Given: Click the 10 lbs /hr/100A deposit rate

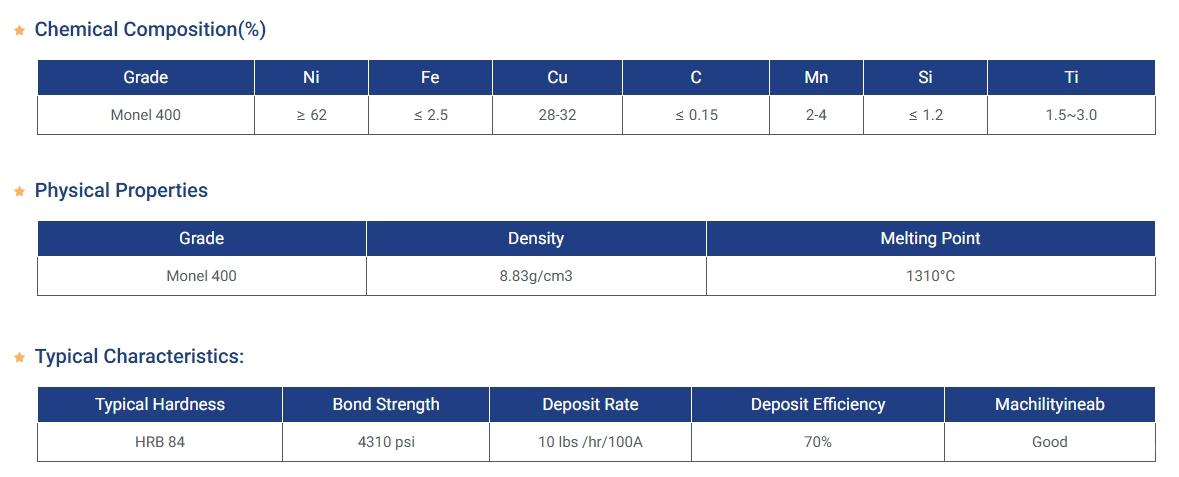Looking at the screenshot, I should click(x=590, y=442).
